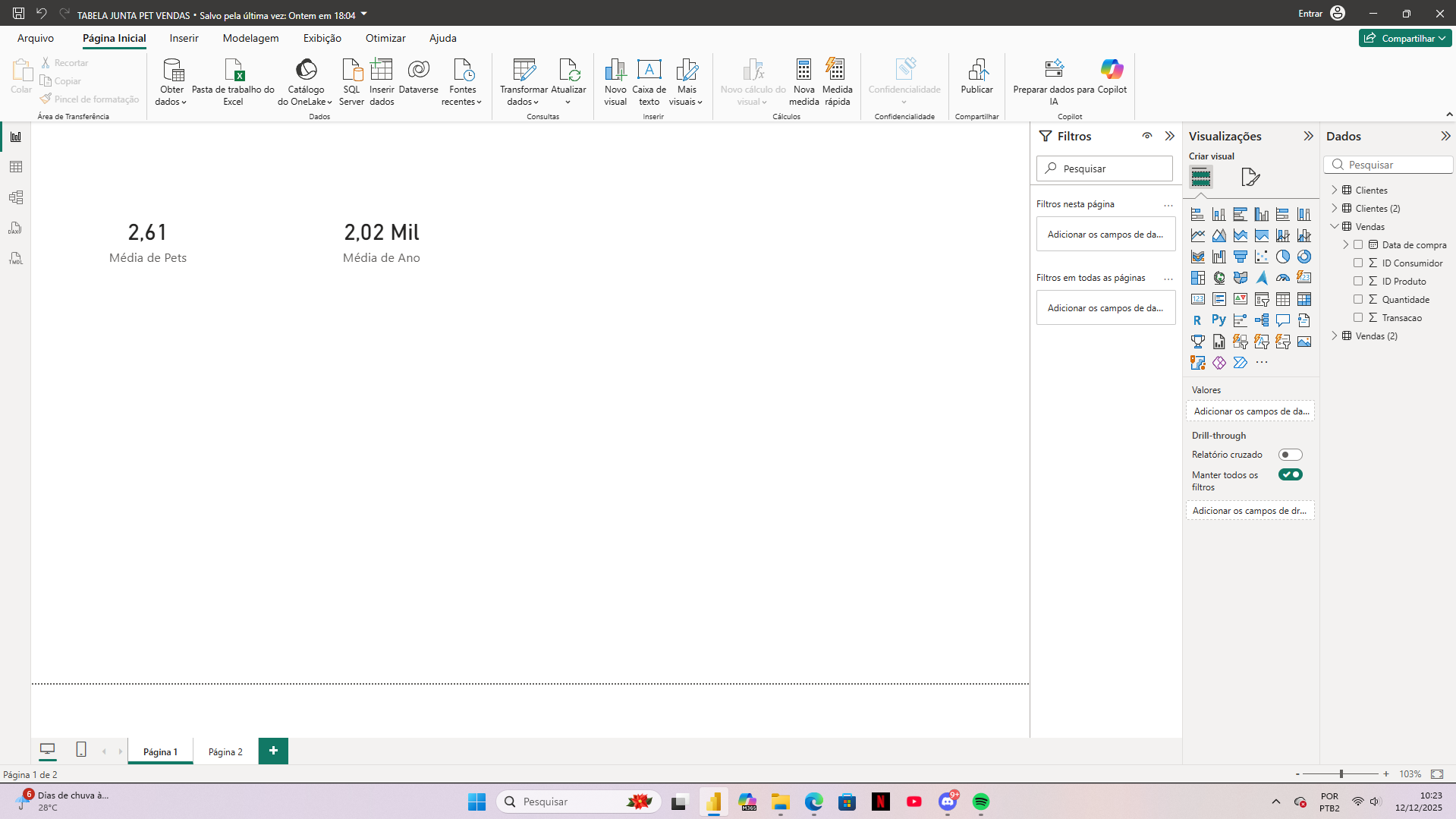Viewport: 1456px width, 819px height.
Task: Check the Data de compra field
Action: click(x=1358, y=244)
